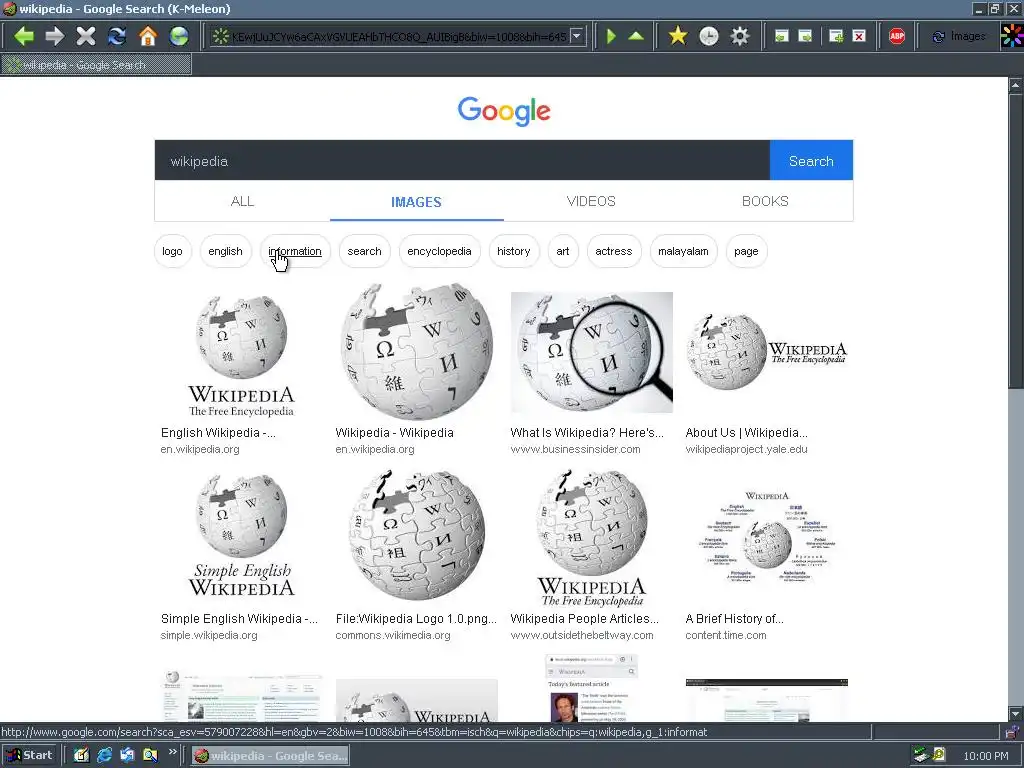The height and width of the screenshot is (768, 1024).
Task: Click the wikipedia search input box
Action: [x=462, y=161]
